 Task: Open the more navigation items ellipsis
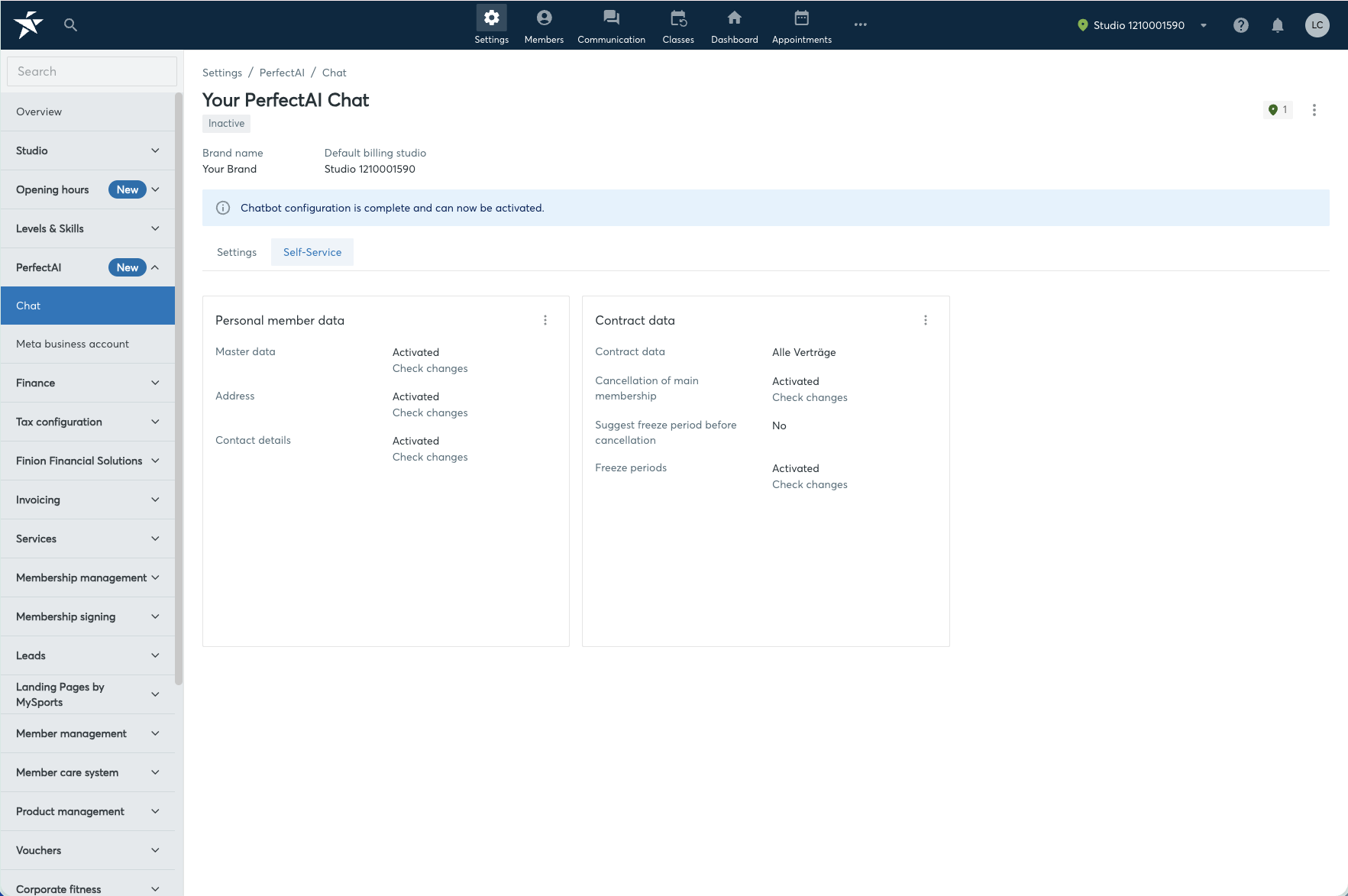[x=861, y=24]
